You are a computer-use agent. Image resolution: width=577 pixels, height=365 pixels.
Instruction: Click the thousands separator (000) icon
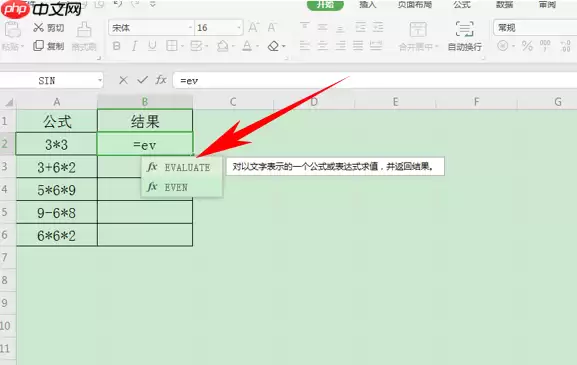pyautogui.click(x=545, y=46)
